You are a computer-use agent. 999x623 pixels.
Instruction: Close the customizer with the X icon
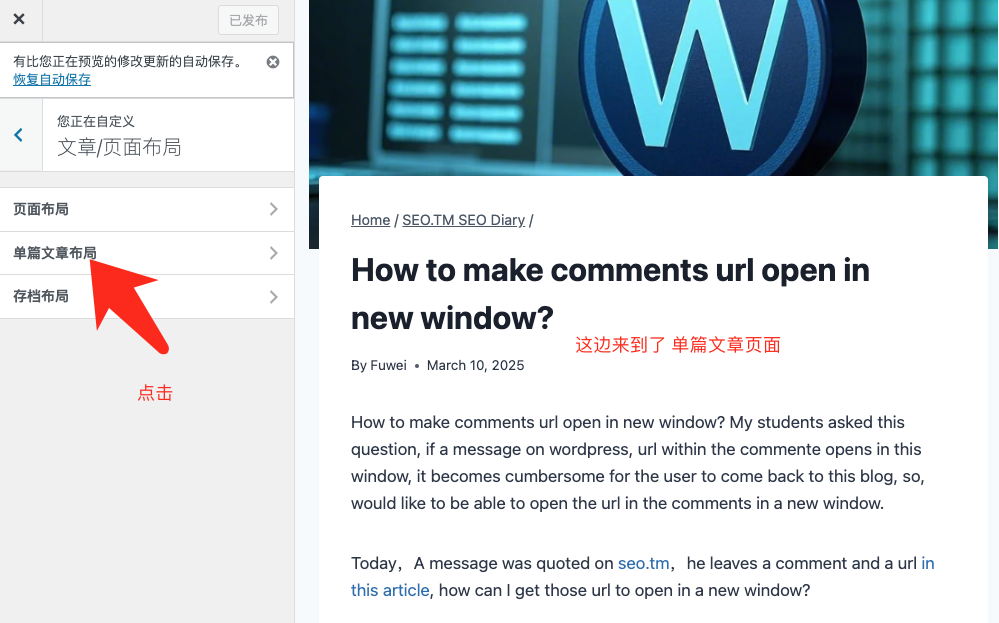[19, 19]
